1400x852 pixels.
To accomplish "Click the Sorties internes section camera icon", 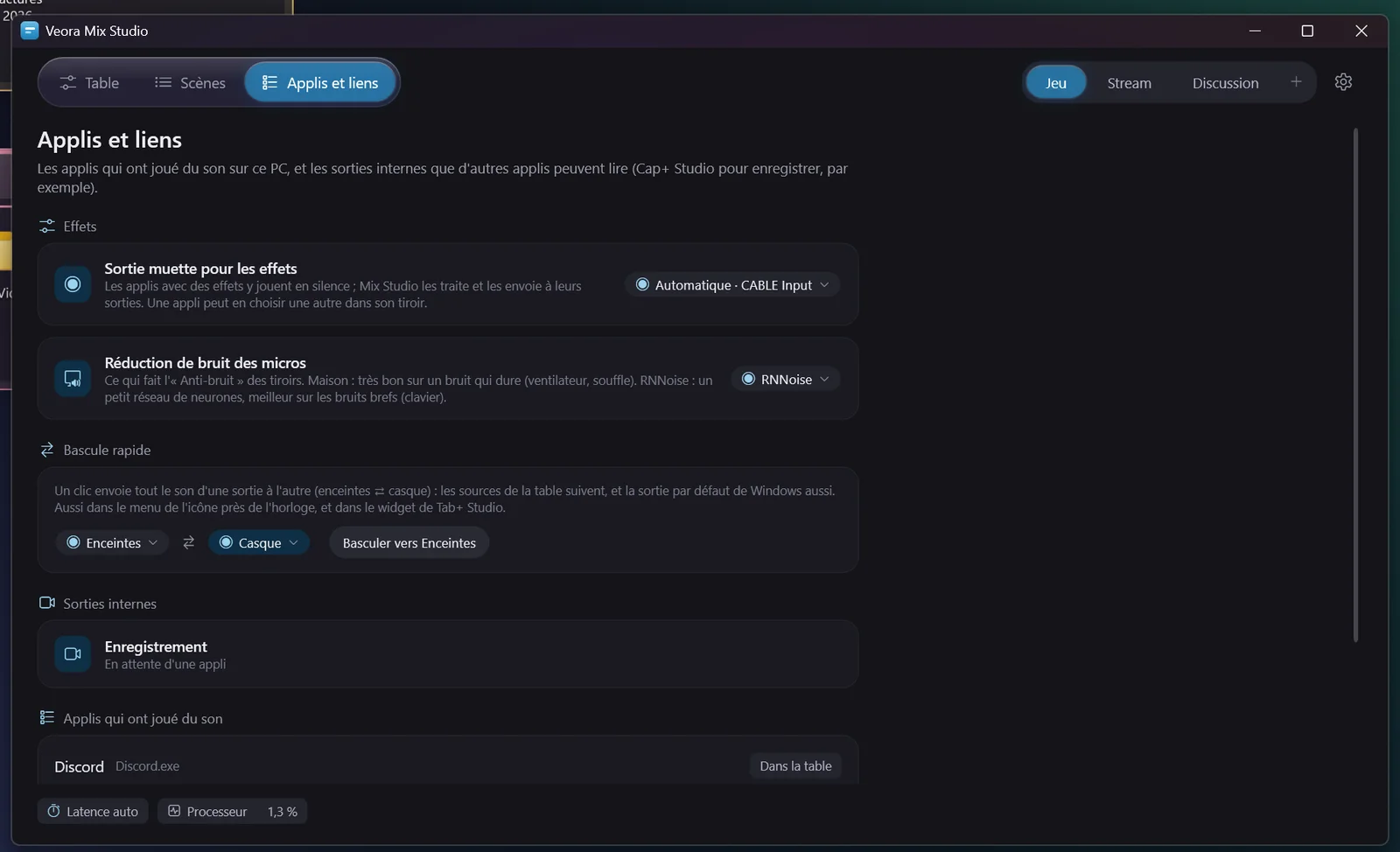I will coord(47,603).
